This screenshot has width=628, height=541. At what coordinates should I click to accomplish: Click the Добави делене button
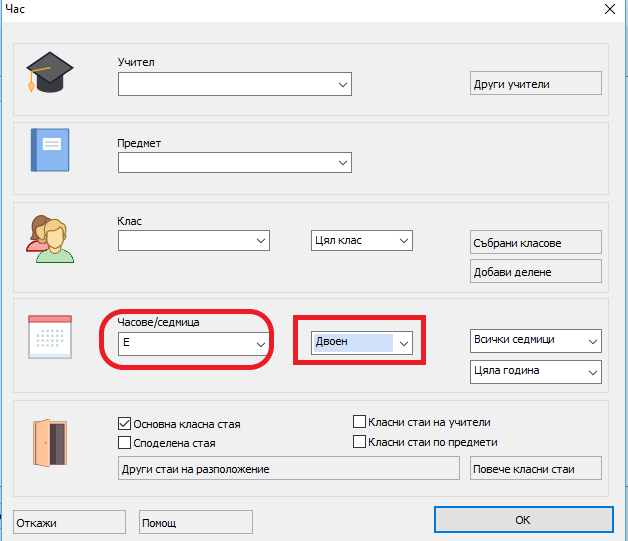click(x=535, y=271)
